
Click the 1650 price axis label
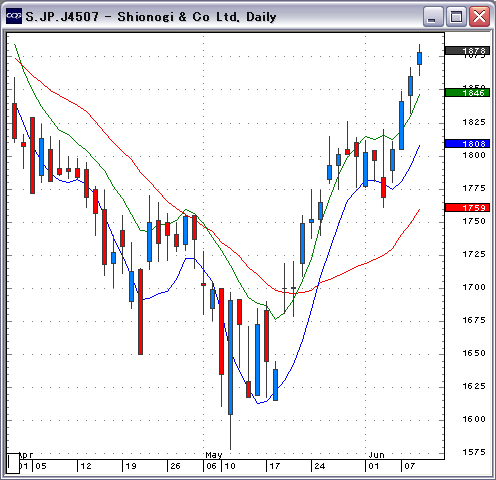474,353
